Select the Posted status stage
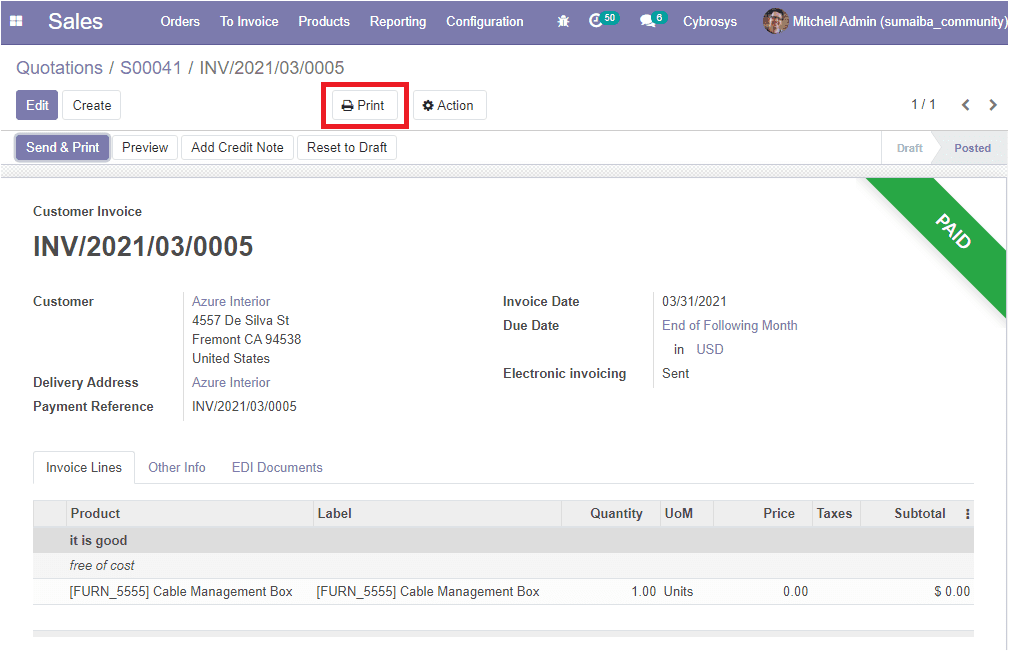 [972, 148]
